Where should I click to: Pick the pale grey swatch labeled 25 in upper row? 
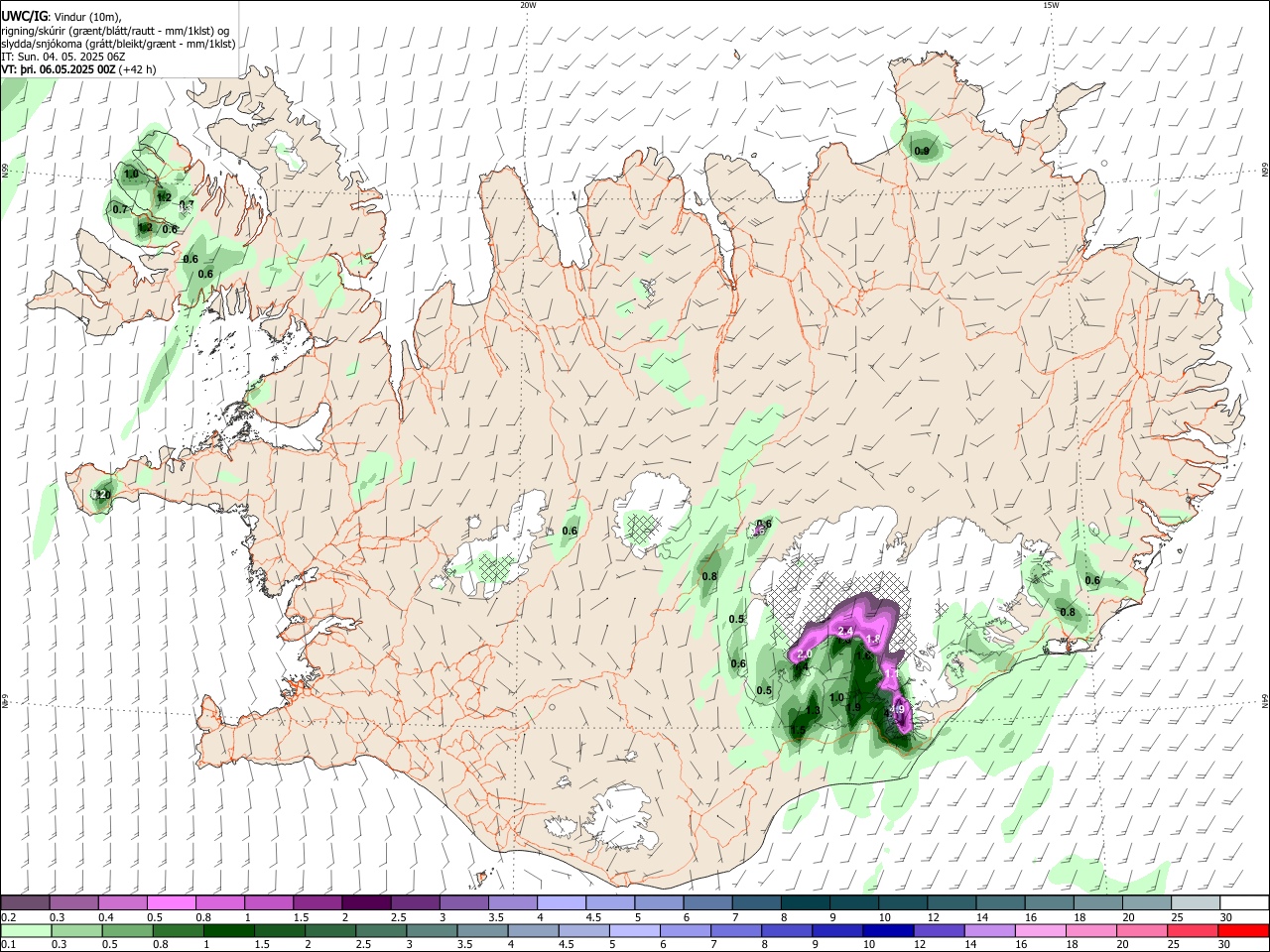1196,903
